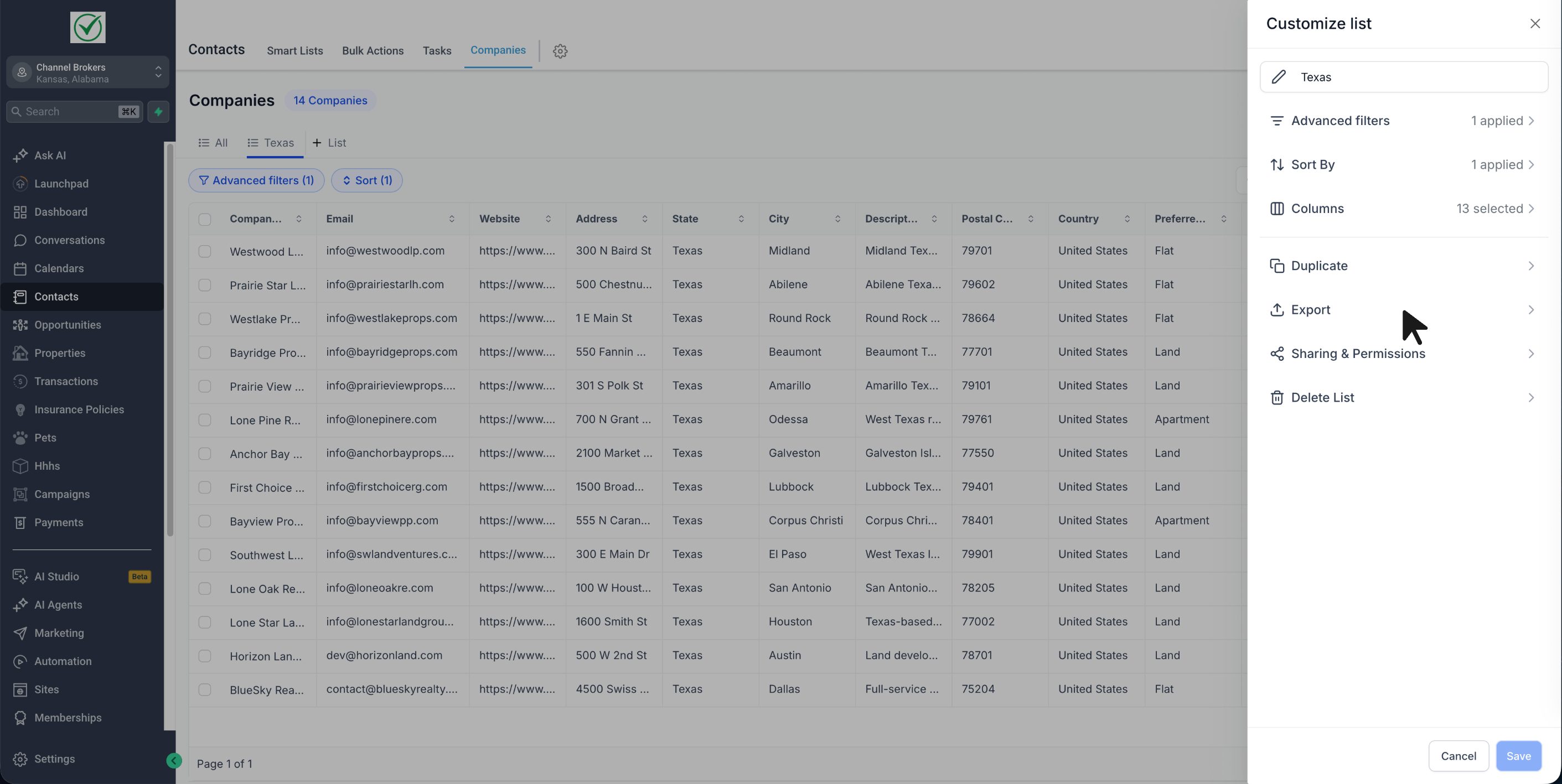Image resolution: width=1562 pixels, height=784 pixels.
Task: Open the Duplicate list option
Action: (x=1403, y=266)
